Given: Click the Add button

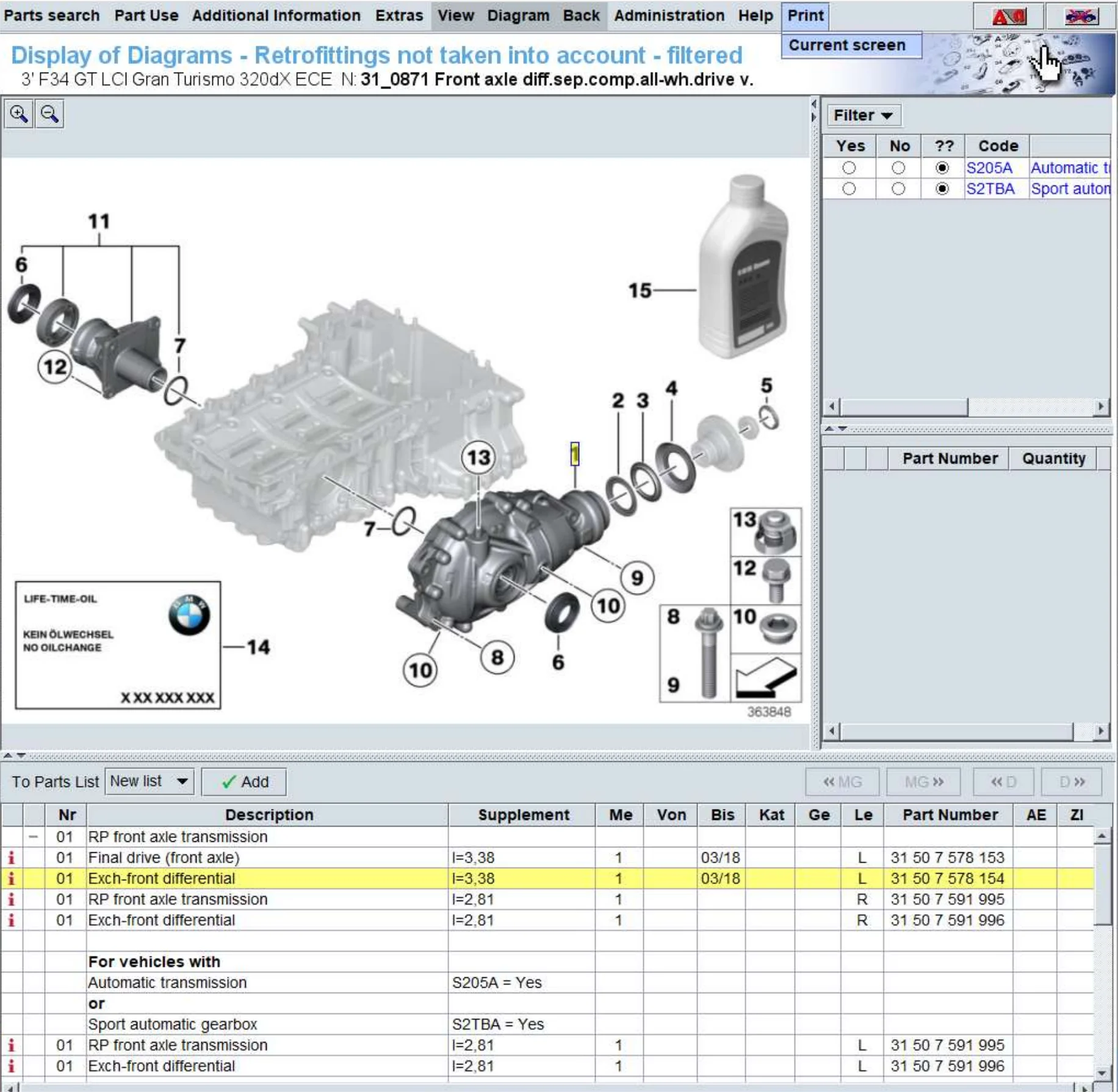Looking at the screenshot, I should pyautogui.click(x=244, y=781).
